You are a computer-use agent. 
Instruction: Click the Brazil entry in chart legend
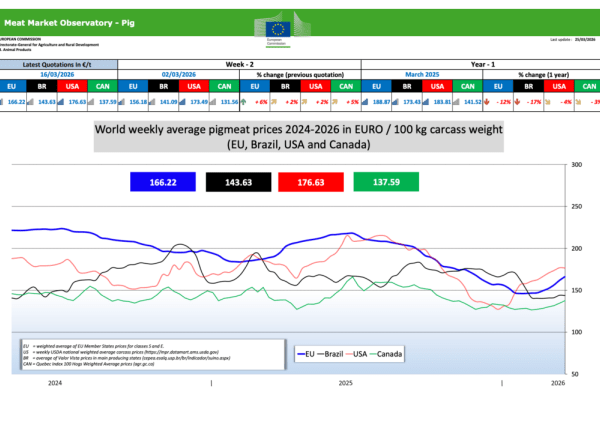coord(330,354)
